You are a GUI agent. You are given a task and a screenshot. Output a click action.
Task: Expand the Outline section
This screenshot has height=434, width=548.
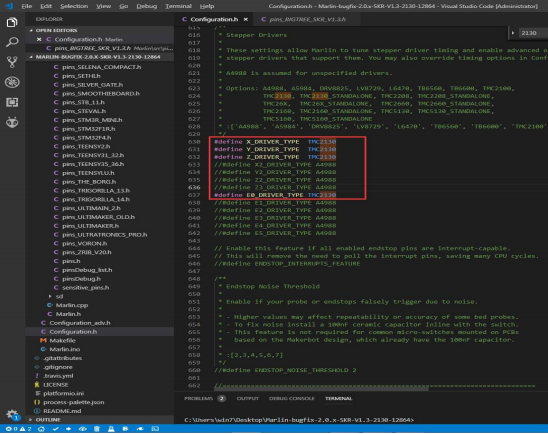coord(48,420)
